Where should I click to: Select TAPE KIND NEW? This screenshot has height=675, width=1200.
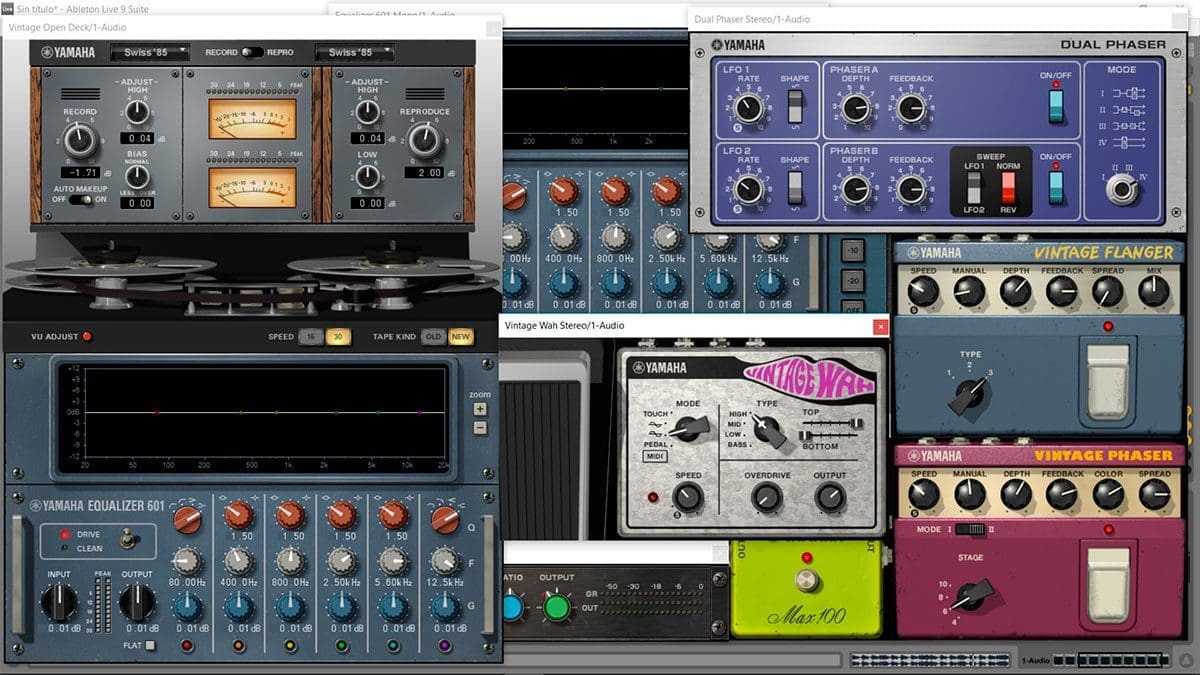pyautogui.click(x=460, y=337)
